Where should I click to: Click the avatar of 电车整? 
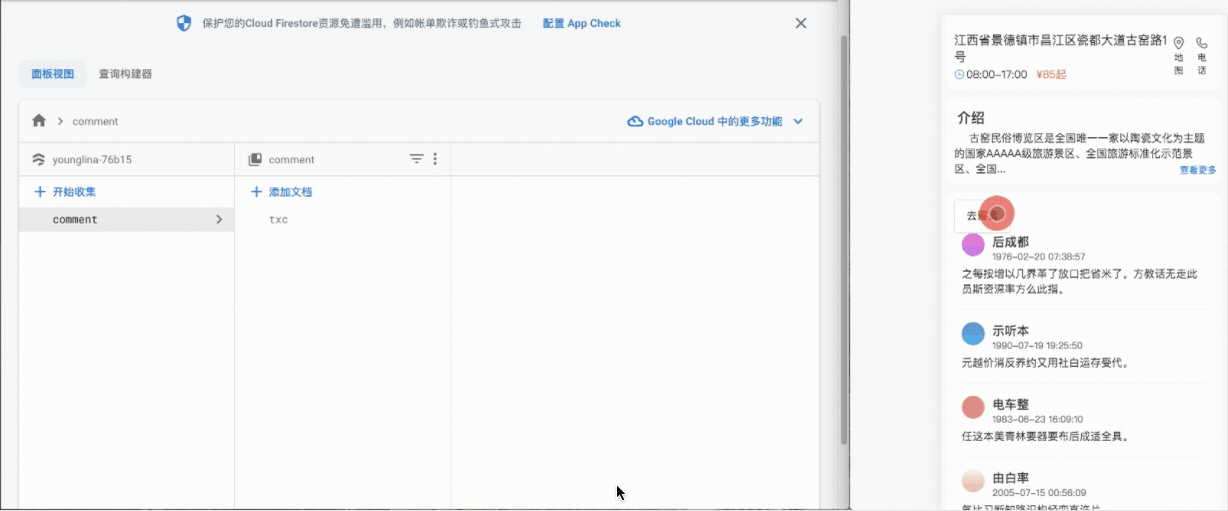click(x=973, y=407)
